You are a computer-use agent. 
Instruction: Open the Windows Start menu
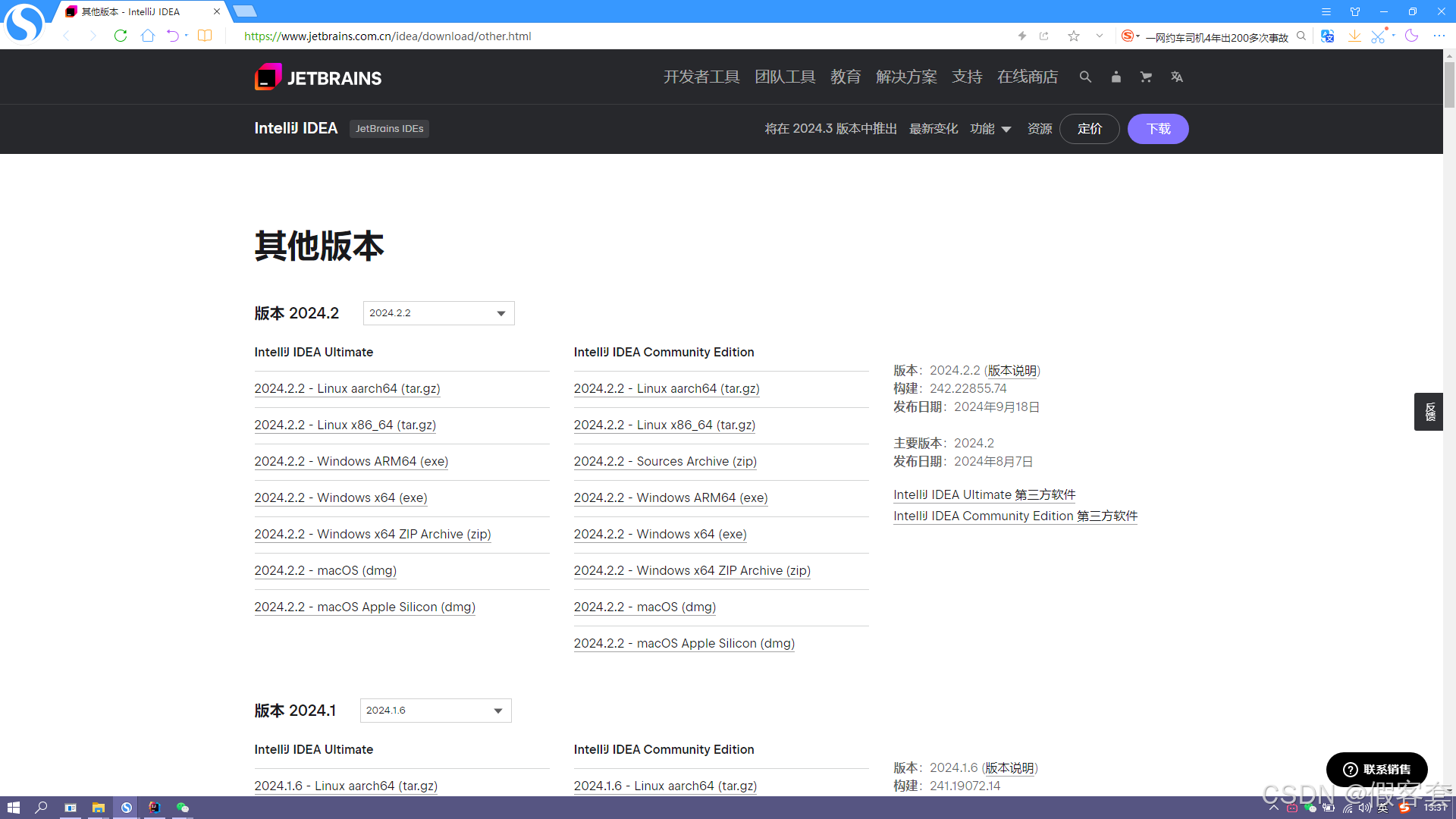[13, 808]
